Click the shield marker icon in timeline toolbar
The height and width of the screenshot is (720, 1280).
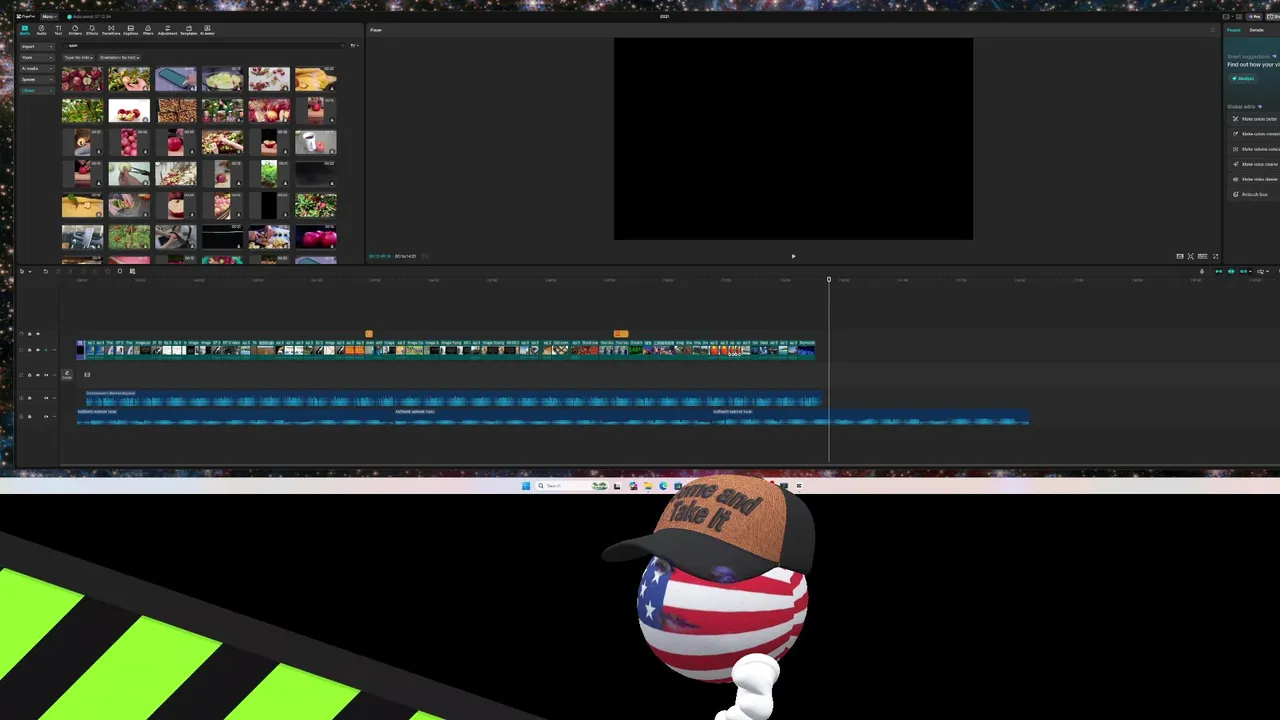(120, 271)
